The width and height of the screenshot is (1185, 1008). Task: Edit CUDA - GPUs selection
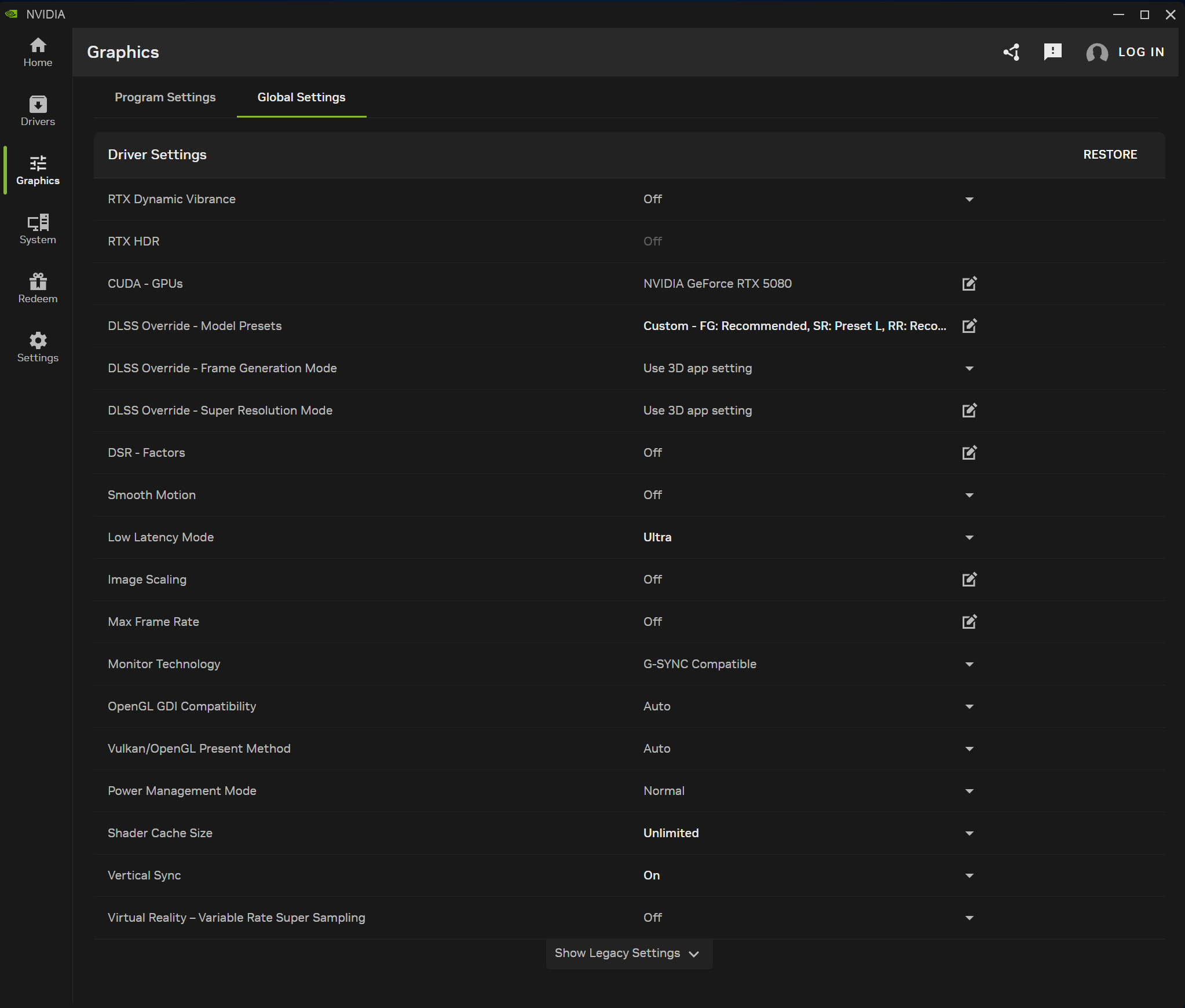click(x=969, y=284)
